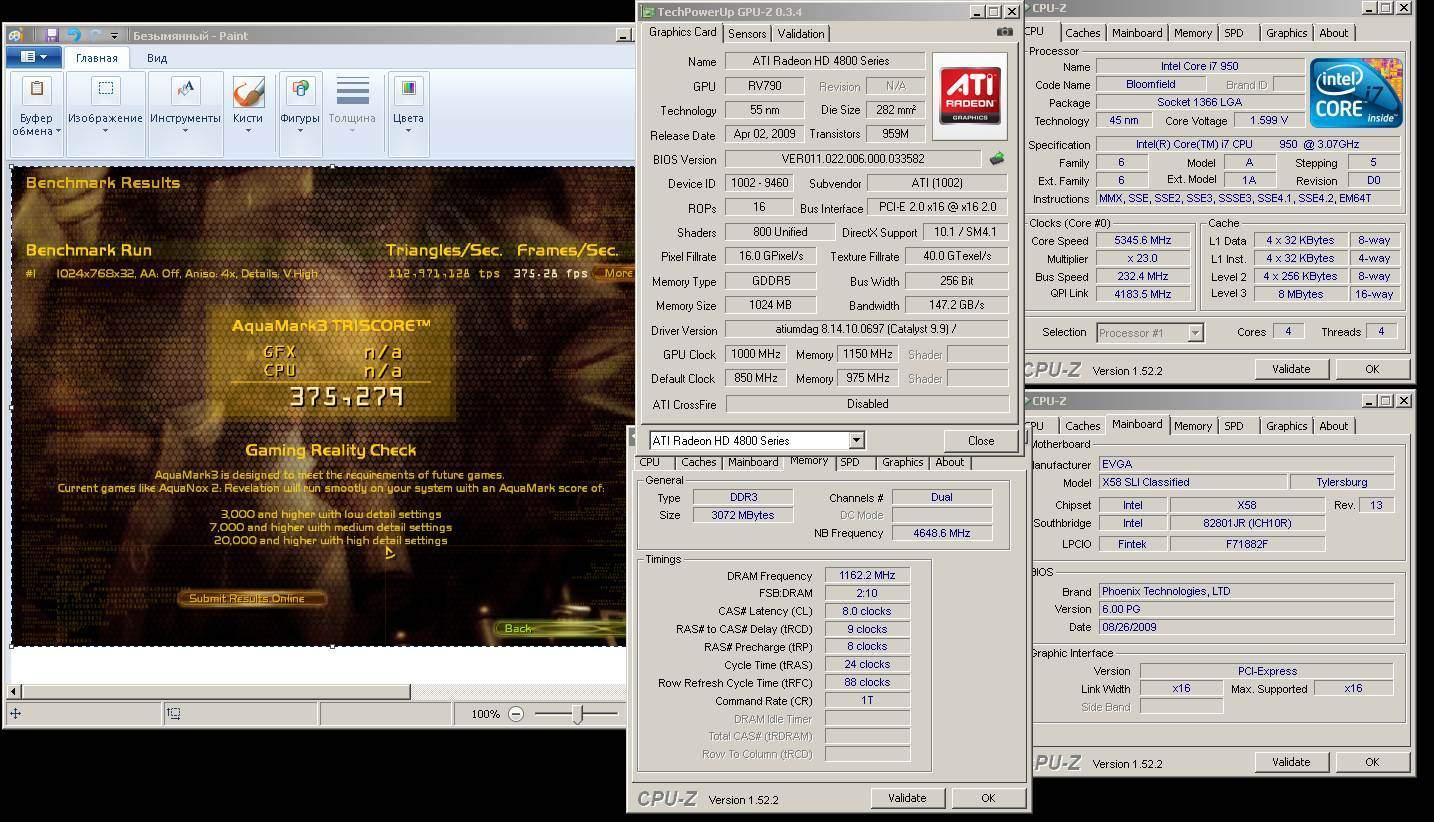Click Validate in the memory CPU-Z window
This screenshot has height=822, width=1434.
point(907,798)
